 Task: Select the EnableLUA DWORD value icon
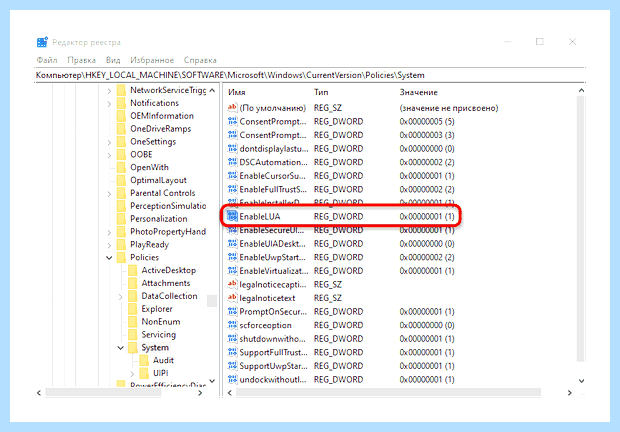coord(232,216)
